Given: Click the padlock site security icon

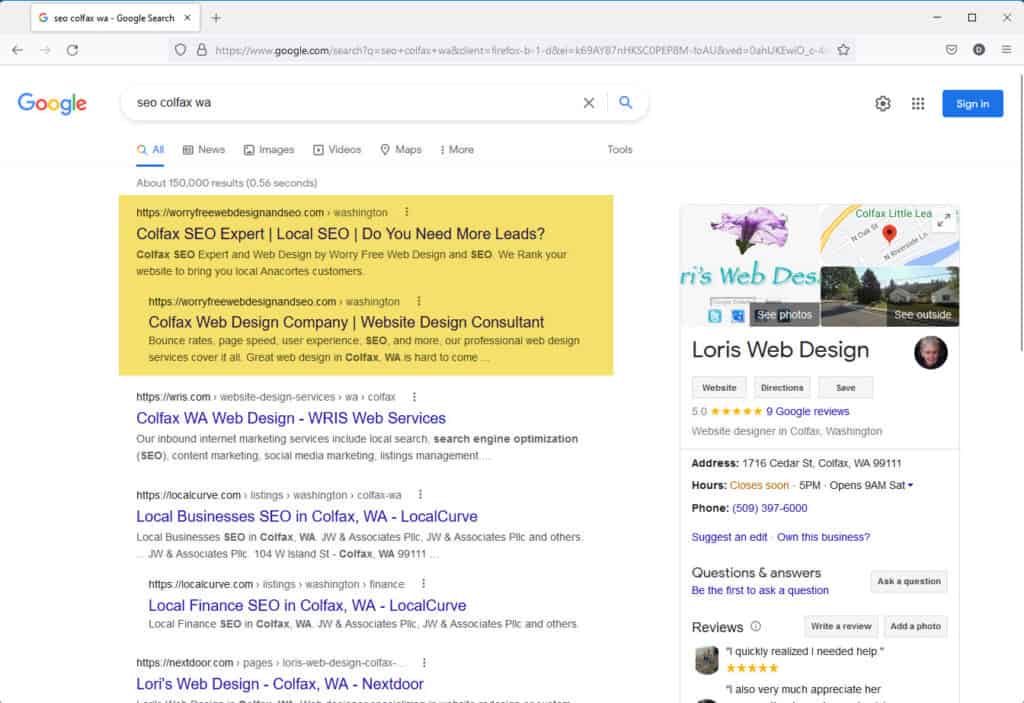Looking at the screenshot, I should (202, 50).
